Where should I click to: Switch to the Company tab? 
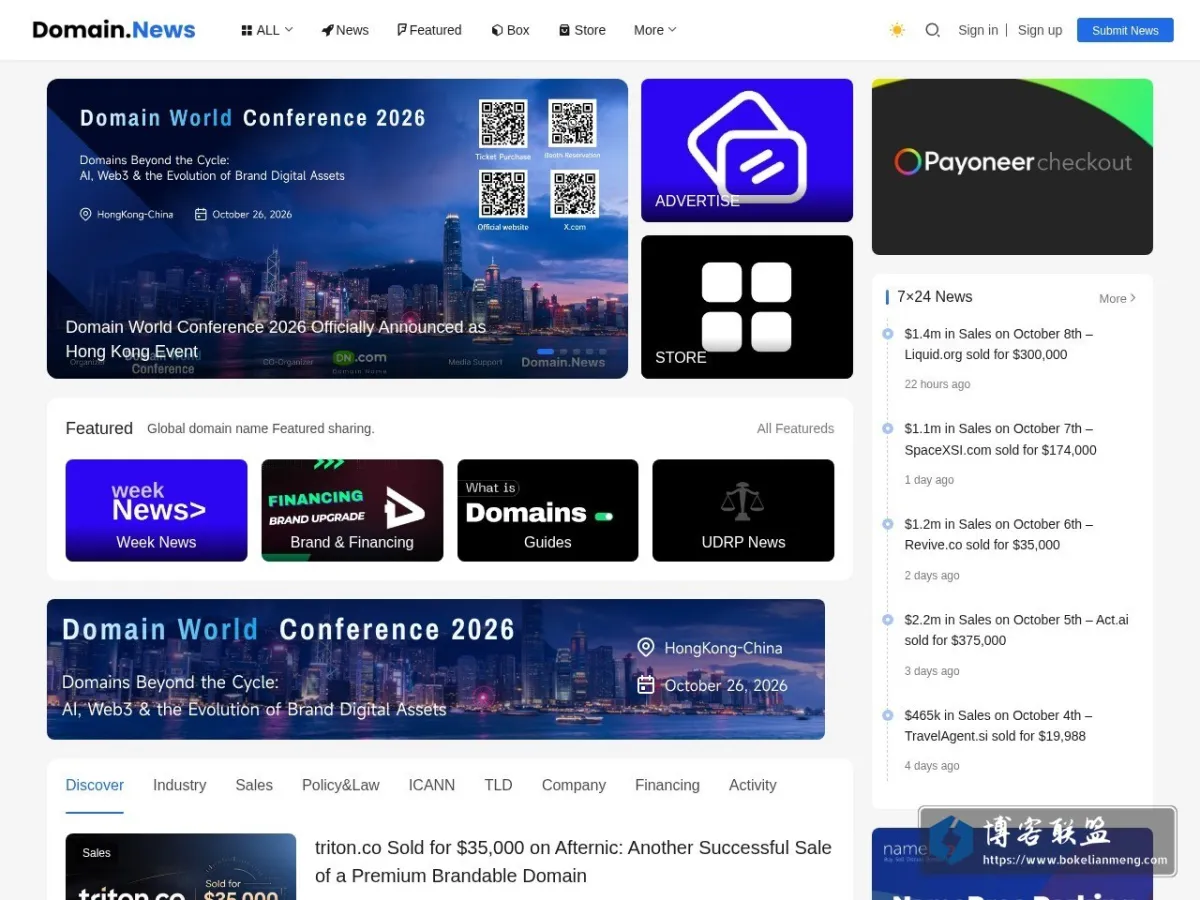574,785
